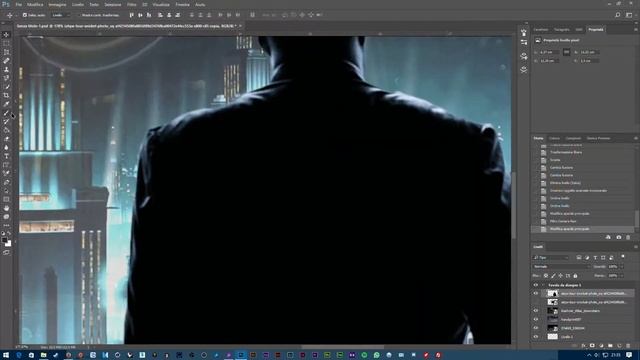
Task: Open the Modifica menu
Action: pos(35,4)
